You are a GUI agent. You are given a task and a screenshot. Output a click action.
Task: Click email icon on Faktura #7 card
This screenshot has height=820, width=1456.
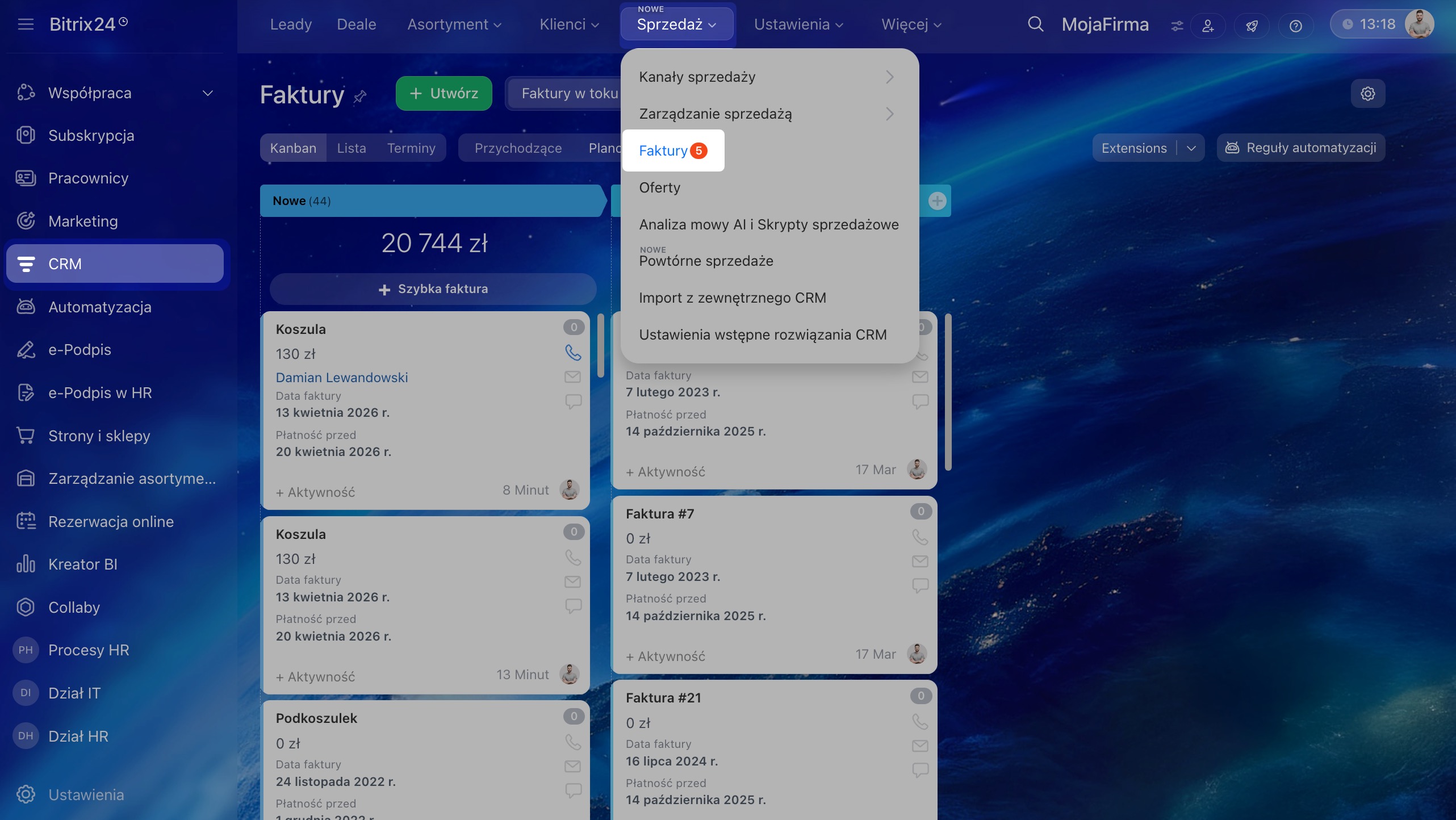point(919,561)
